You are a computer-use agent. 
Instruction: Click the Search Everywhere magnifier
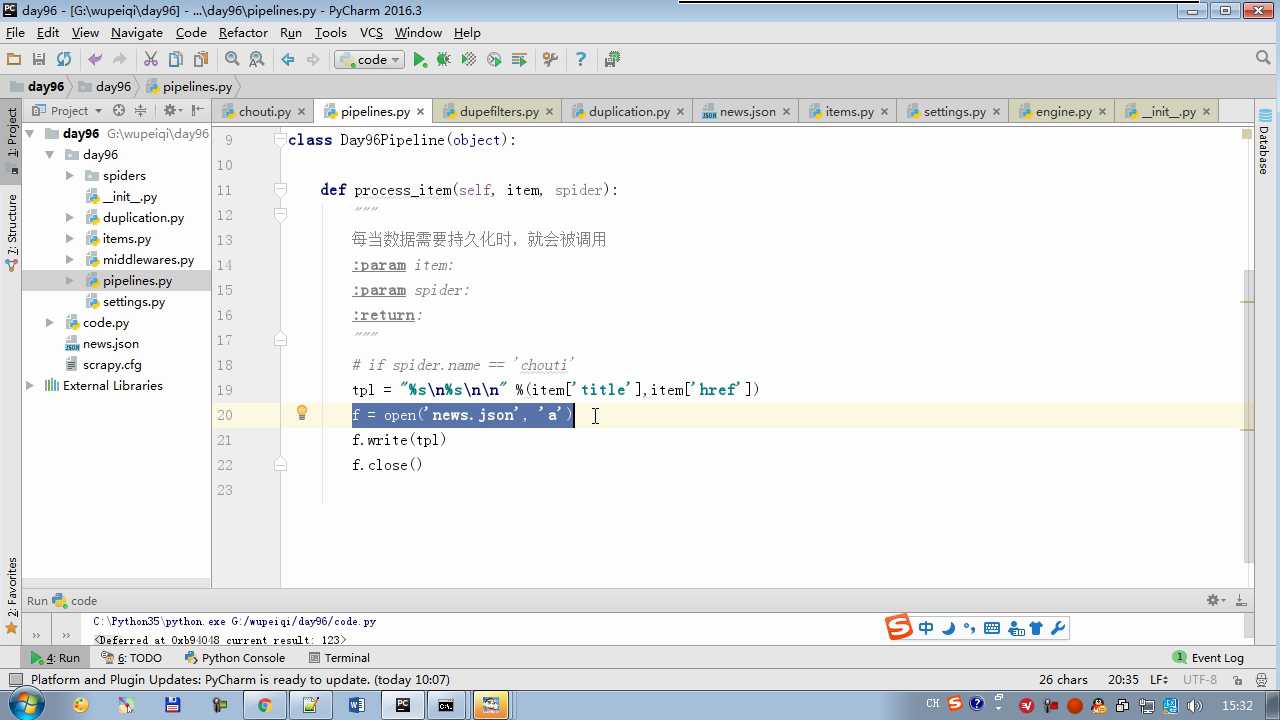(x=1264, y=59)
